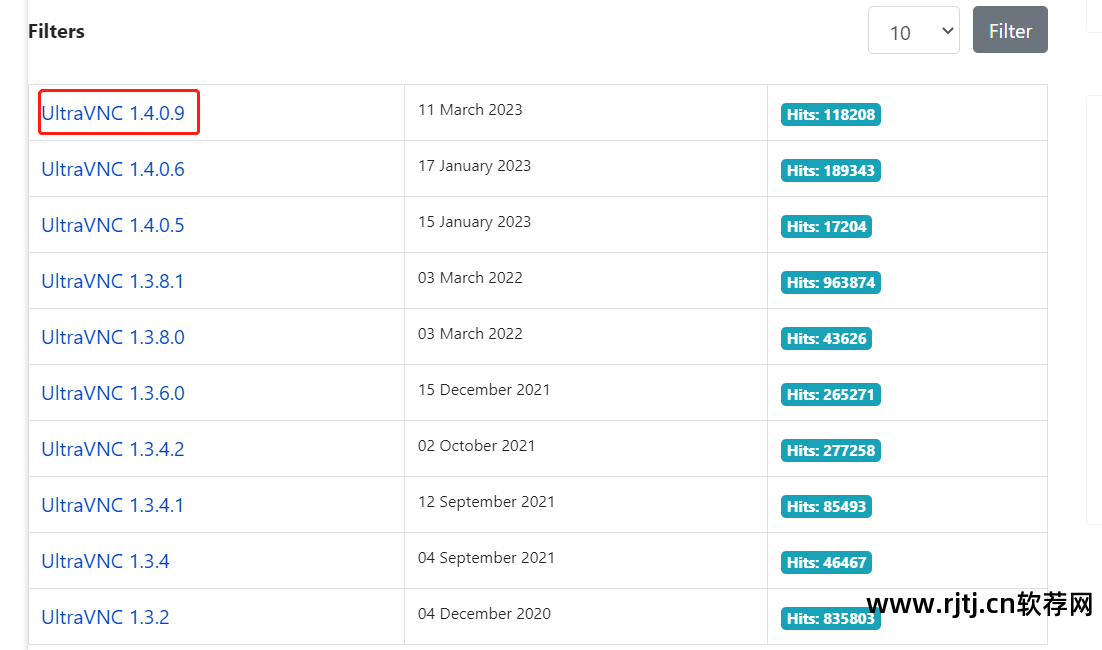Click the Hits: 43626 badge

(x=826, y=339)
